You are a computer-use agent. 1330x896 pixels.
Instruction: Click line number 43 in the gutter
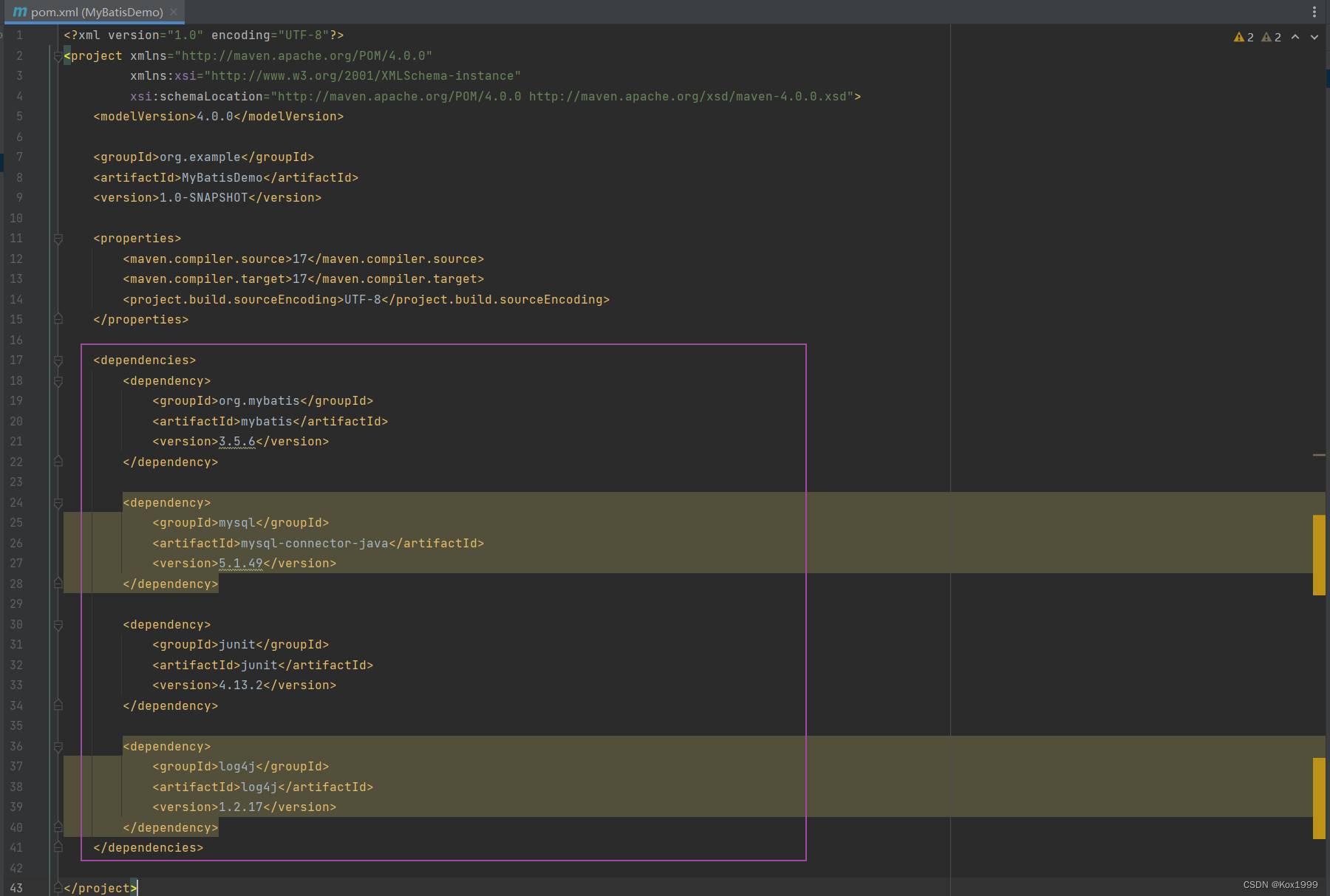[16, 888]
